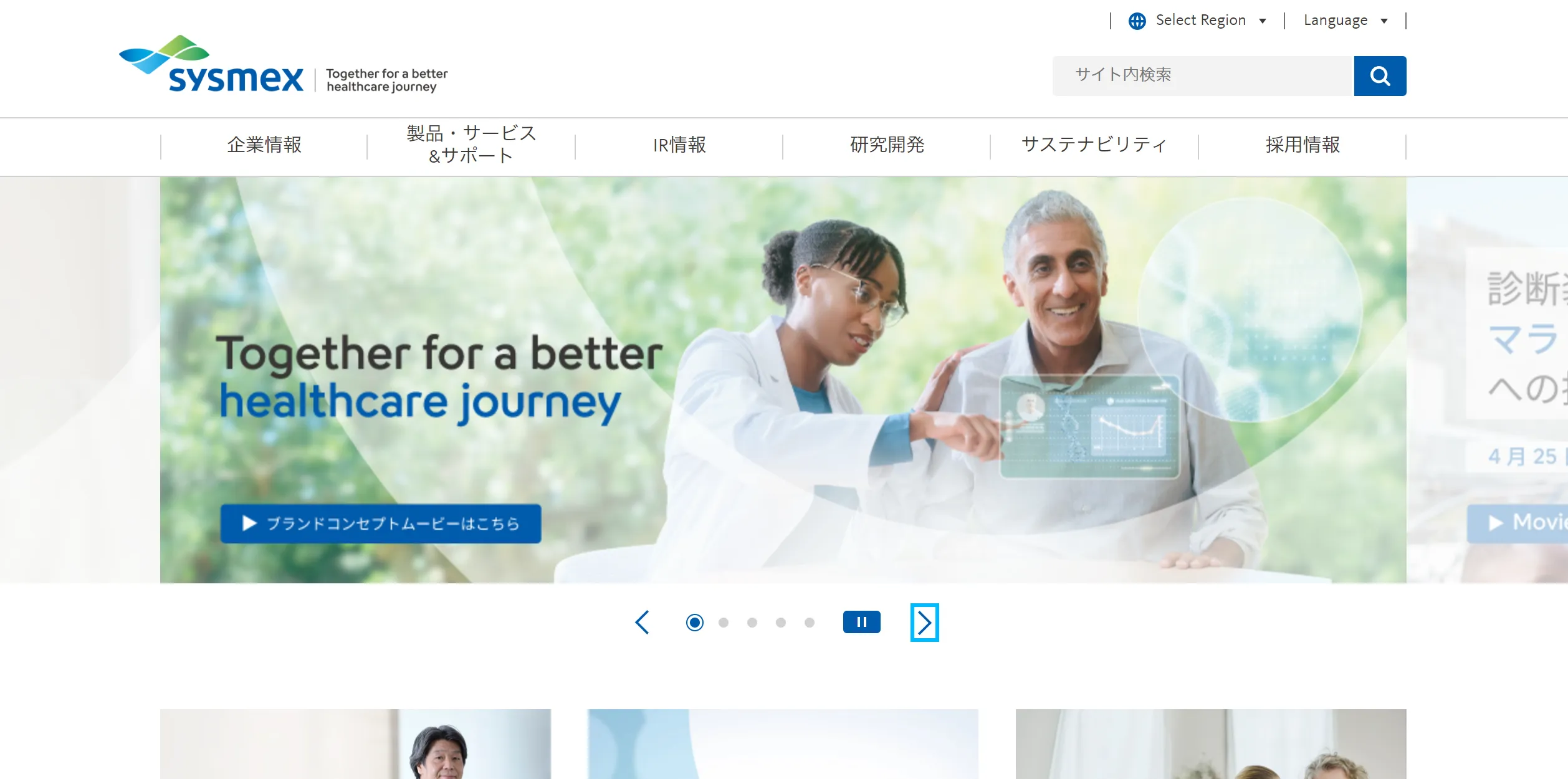Toggle slideshow to fourth slide
1568x779 pixels.
[781, 622]
